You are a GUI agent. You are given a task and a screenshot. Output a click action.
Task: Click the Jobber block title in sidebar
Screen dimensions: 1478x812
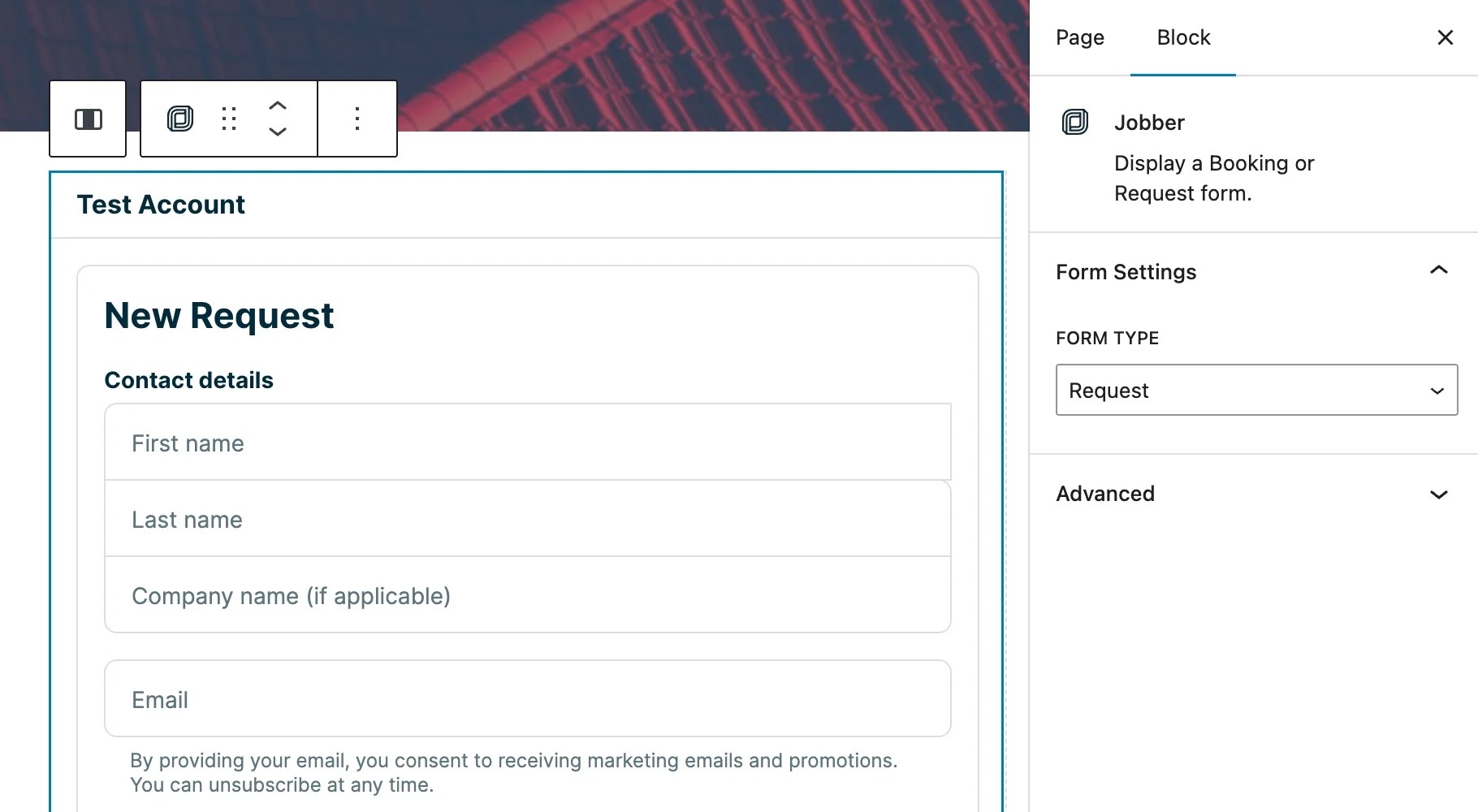pos(1149,123)
